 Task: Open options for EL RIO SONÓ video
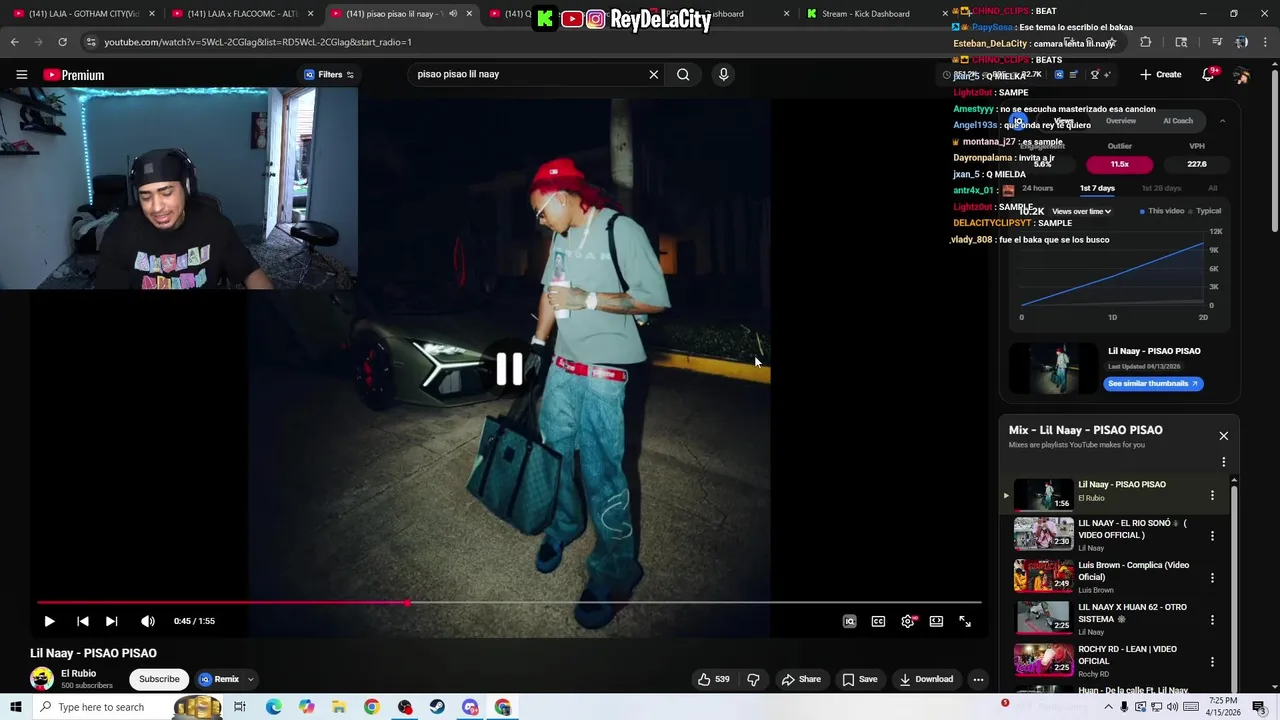[1212, 536]
